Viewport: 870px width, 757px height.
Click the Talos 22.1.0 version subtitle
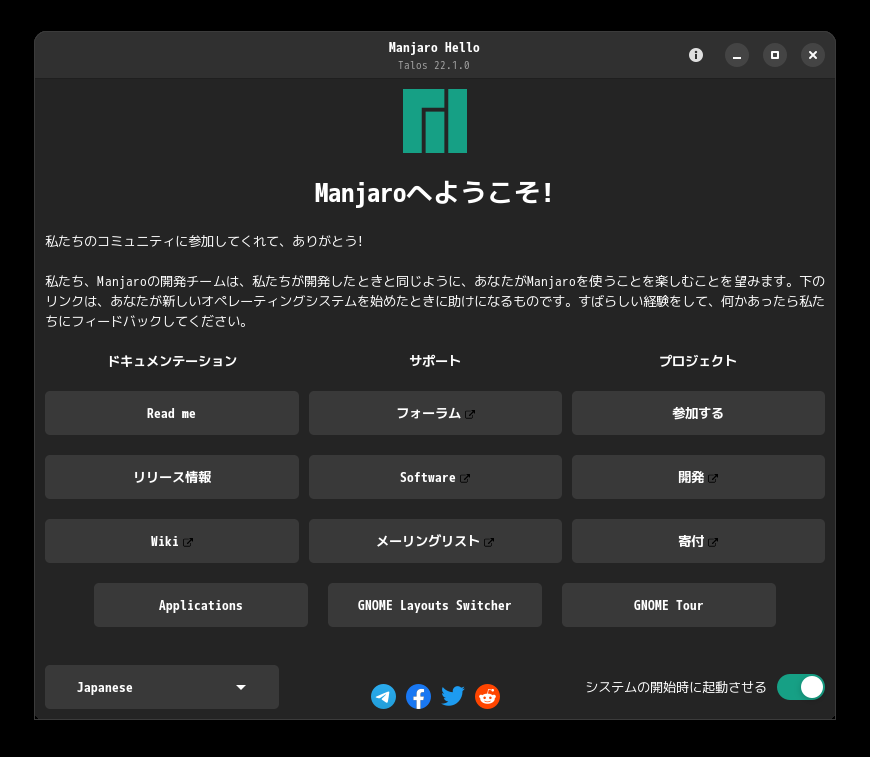point(434,65)
